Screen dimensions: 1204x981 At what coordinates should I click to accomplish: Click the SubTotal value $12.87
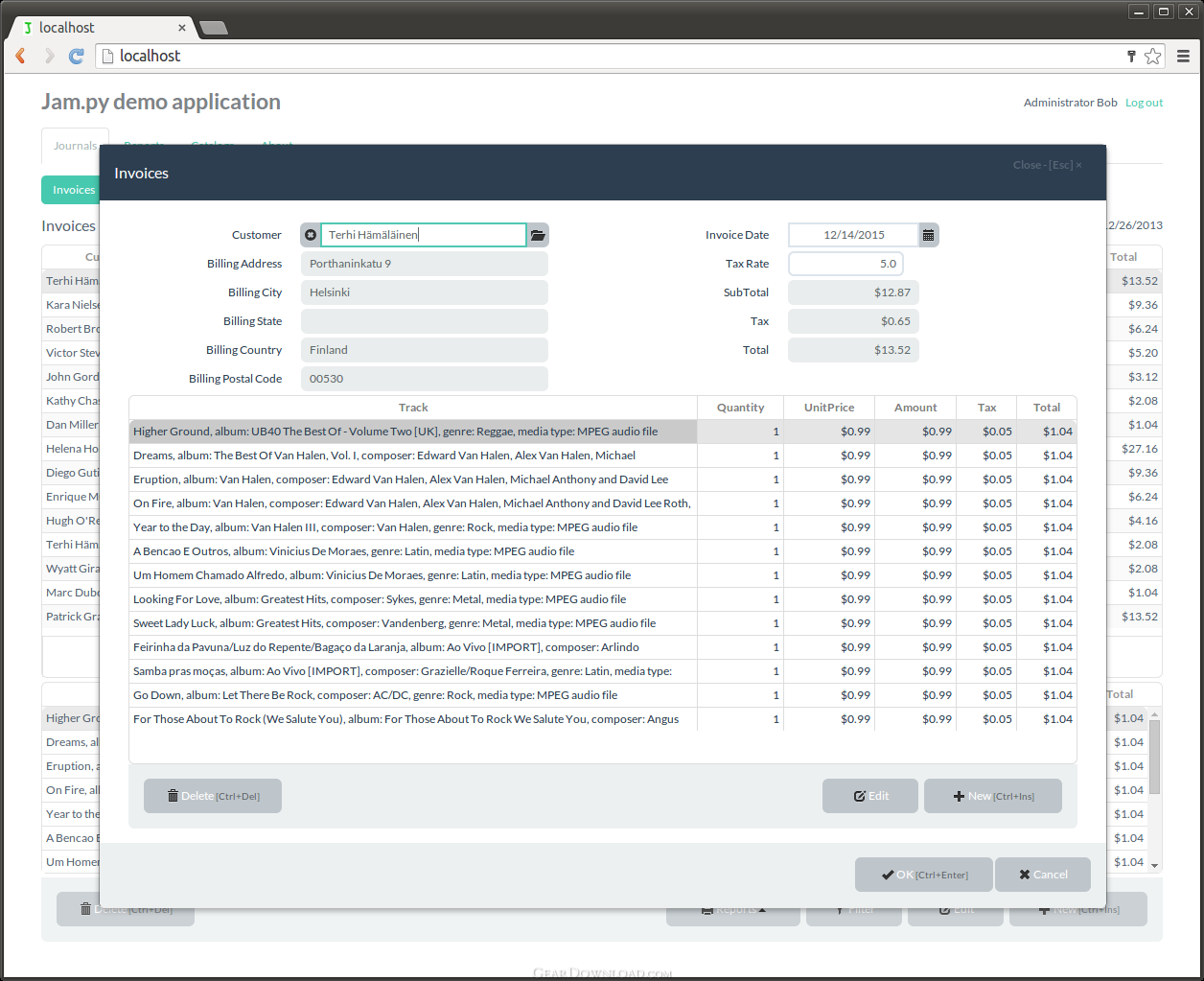[x=853, y=292]
